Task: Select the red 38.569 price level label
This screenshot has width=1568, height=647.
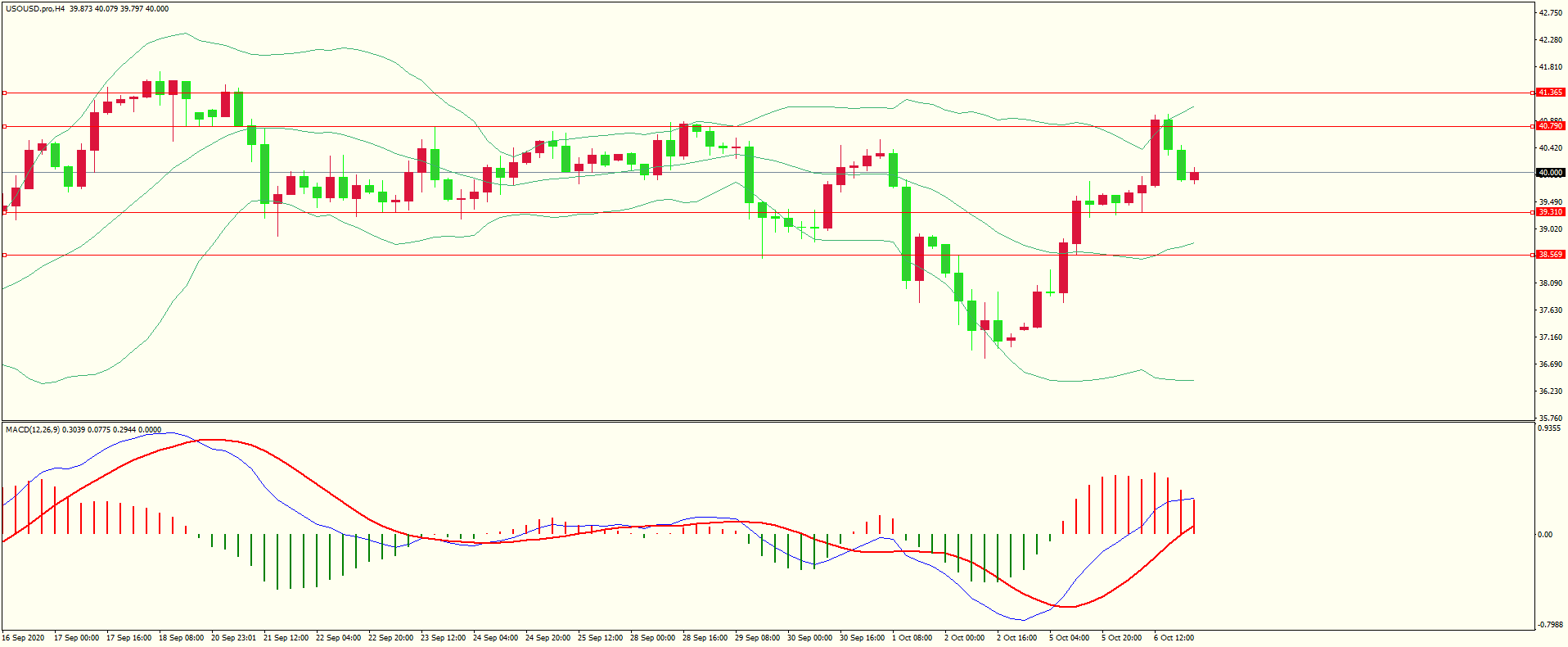Action: click(1550, 255)
